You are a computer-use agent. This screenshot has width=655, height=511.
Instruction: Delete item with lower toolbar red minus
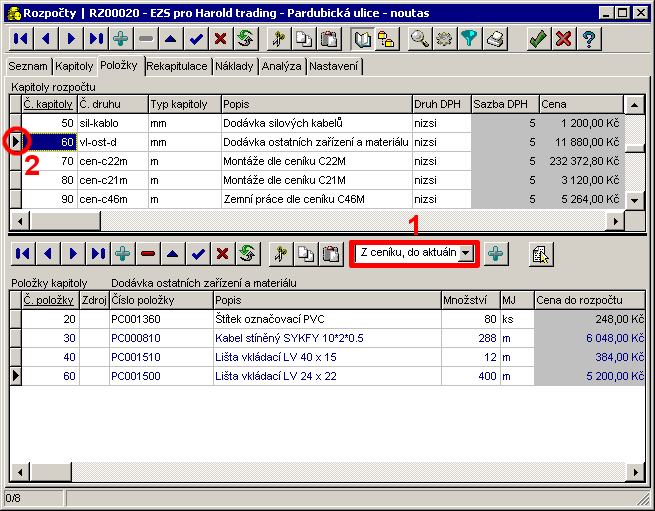click(x=148, y=253)
